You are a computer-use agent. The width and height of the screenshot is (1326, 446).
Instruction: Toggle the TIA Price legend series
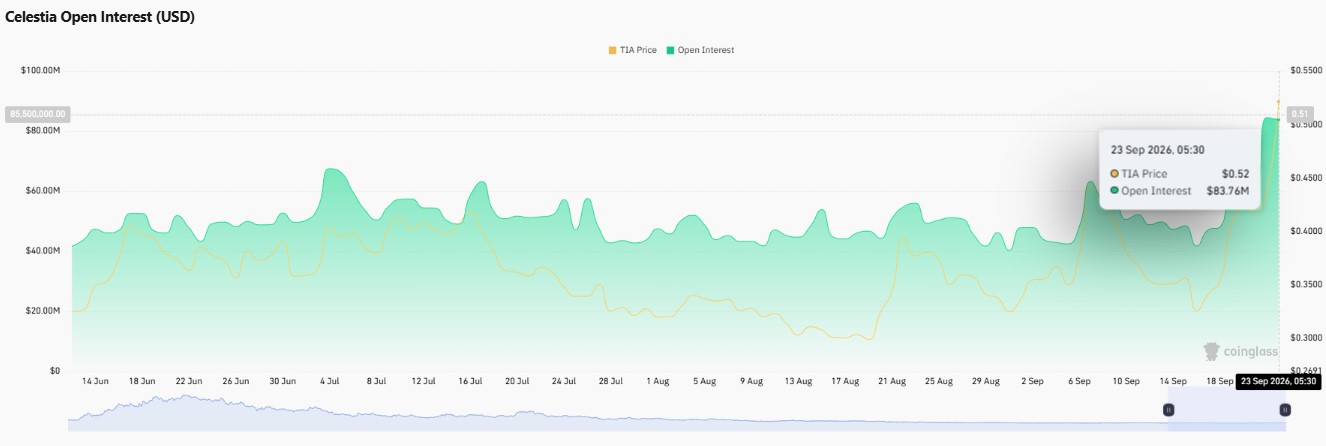pos(632,50)
